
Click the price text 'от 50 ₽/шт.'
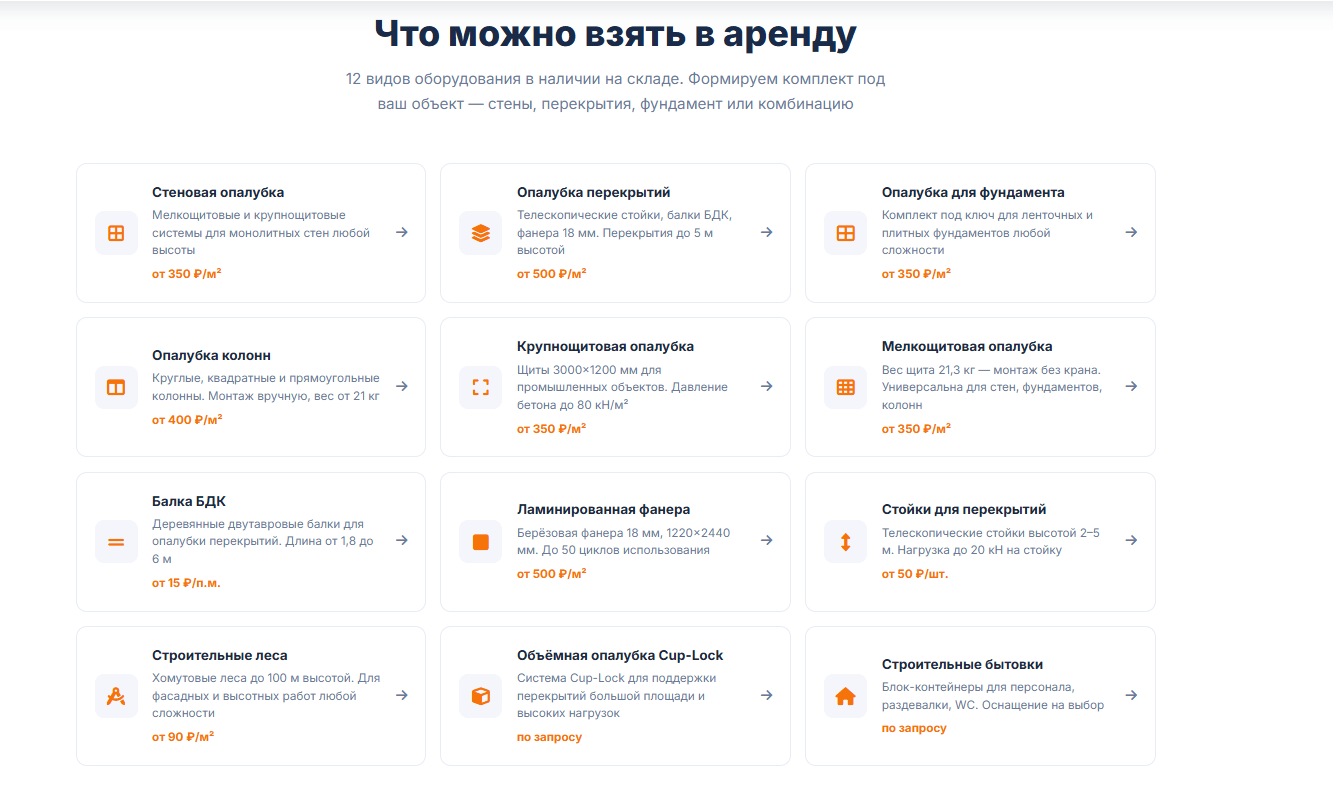(915, 574)
